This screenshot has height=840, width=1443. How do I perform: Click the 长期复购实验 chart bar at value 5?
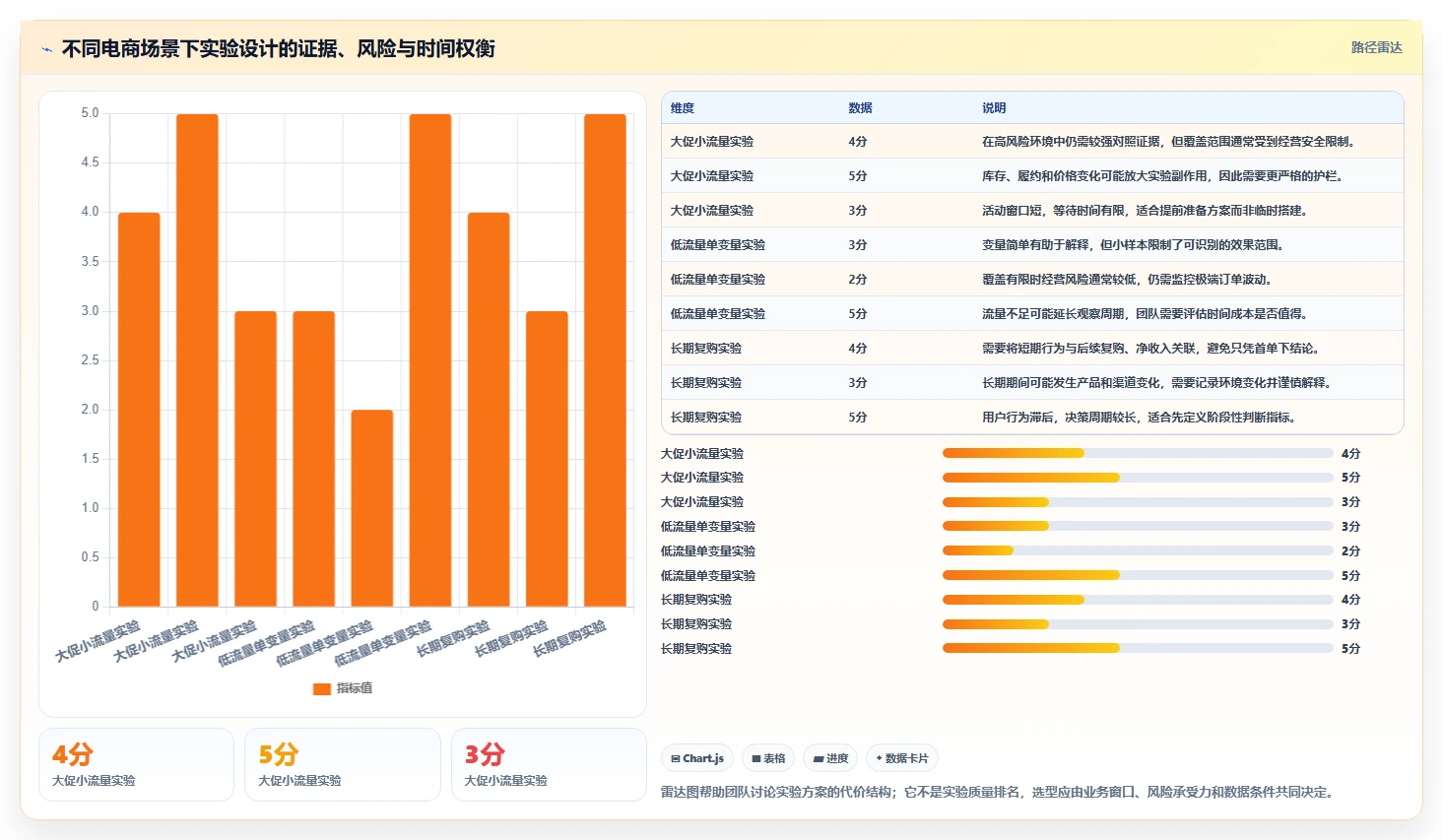pyautogui.click(x=605, y=360)
